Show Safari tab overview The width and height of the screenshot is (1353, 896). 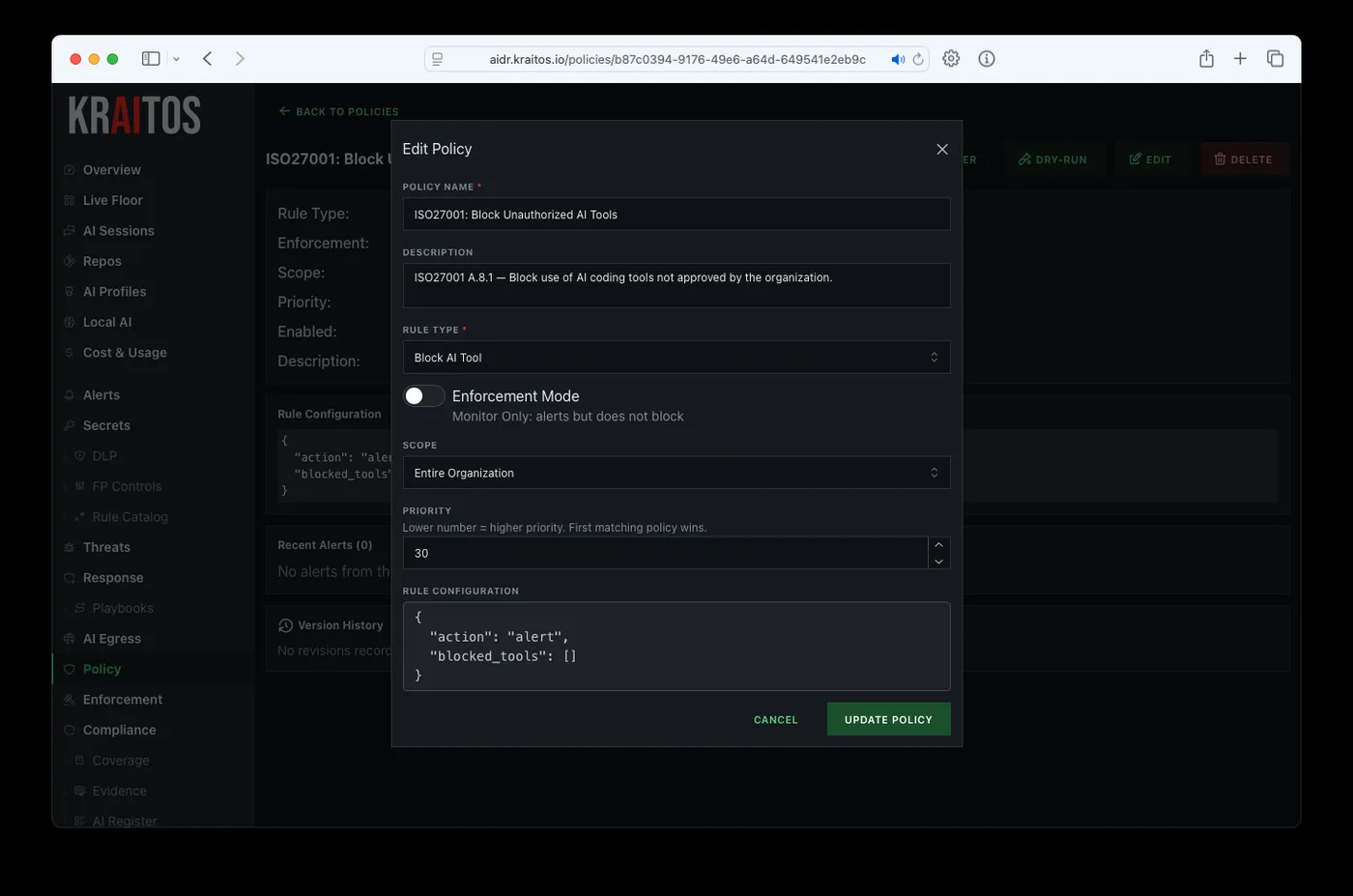1275,59
